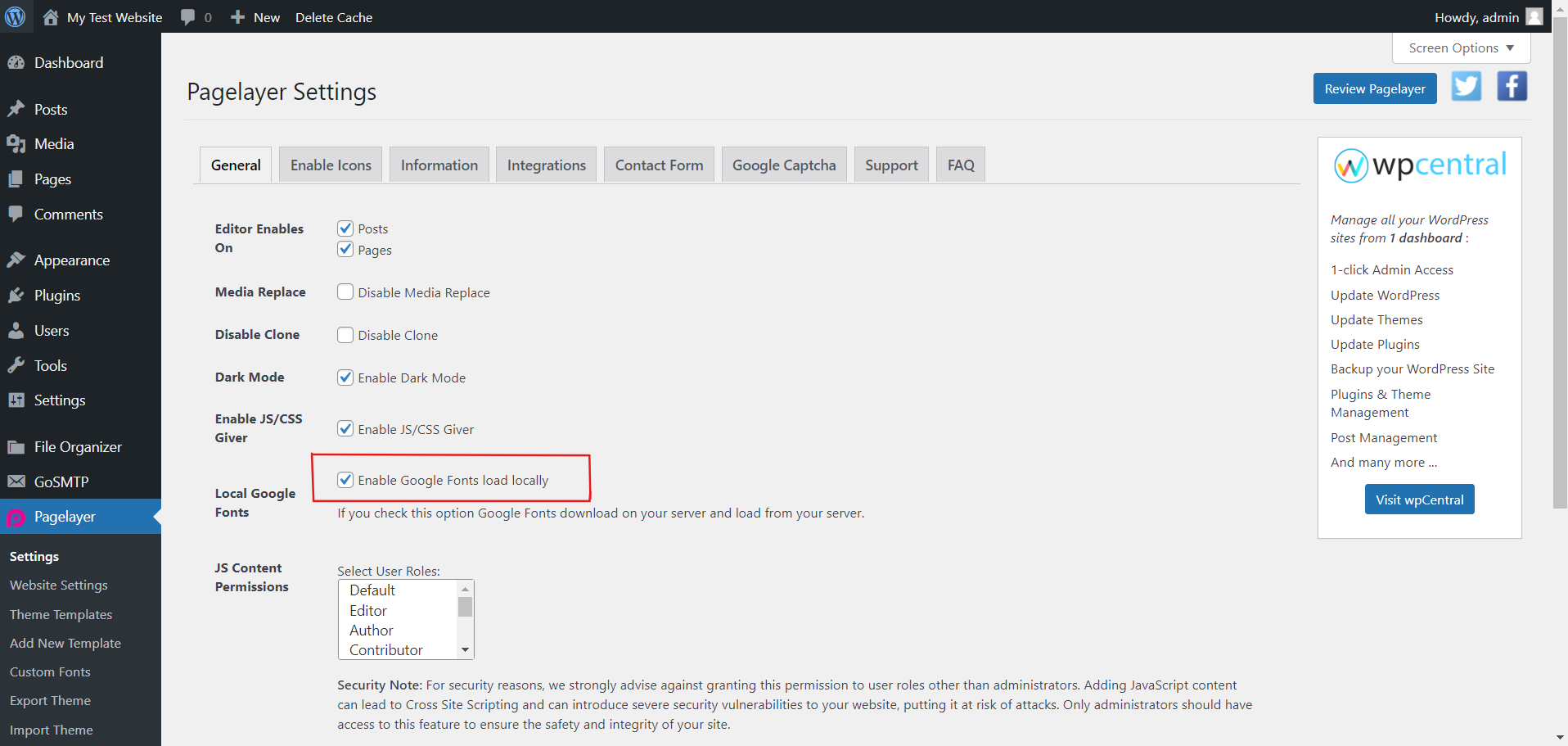Open the WordPress logo menu
The height and width of the screenshot is (746, 1568).
(x=16, y=16)
